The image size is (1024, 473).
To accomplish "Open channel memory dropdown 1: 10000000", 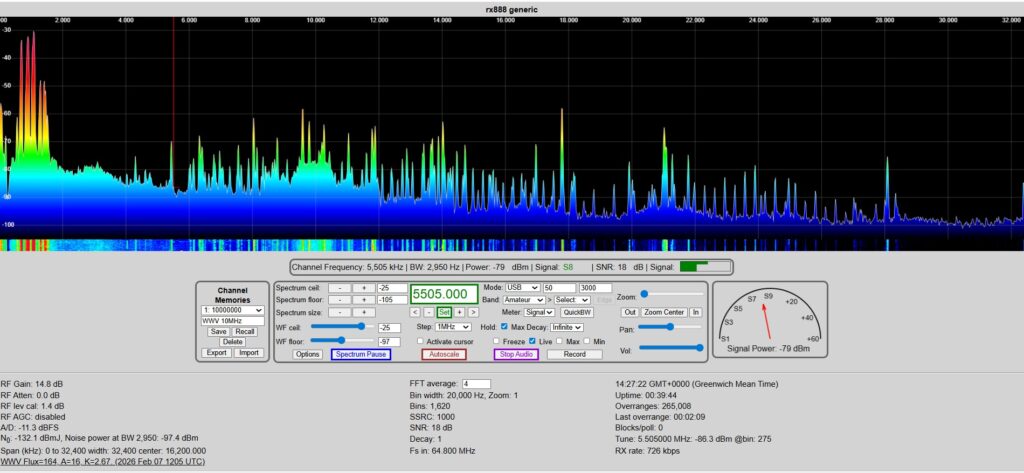I will point(231,310).
